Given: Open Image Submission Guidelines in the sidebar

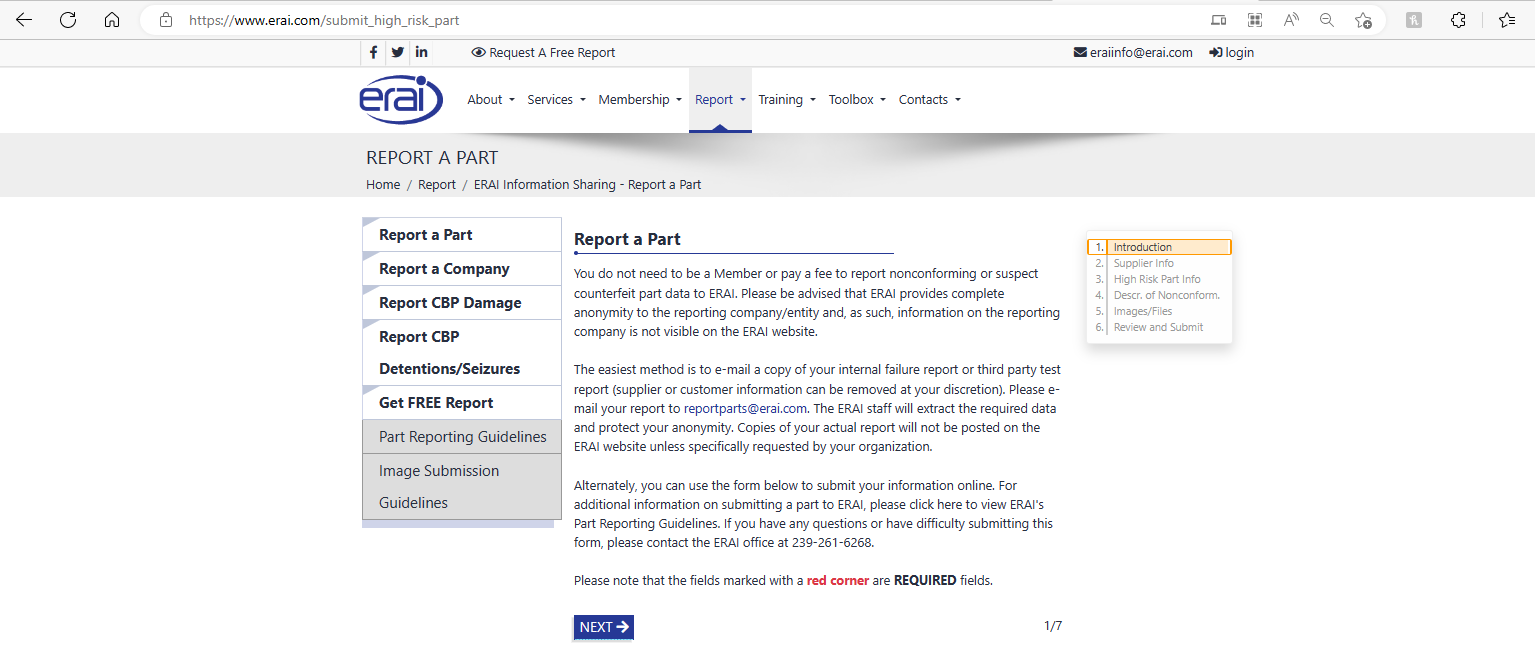Looking at the screenshot, I should tap(462, 487).
